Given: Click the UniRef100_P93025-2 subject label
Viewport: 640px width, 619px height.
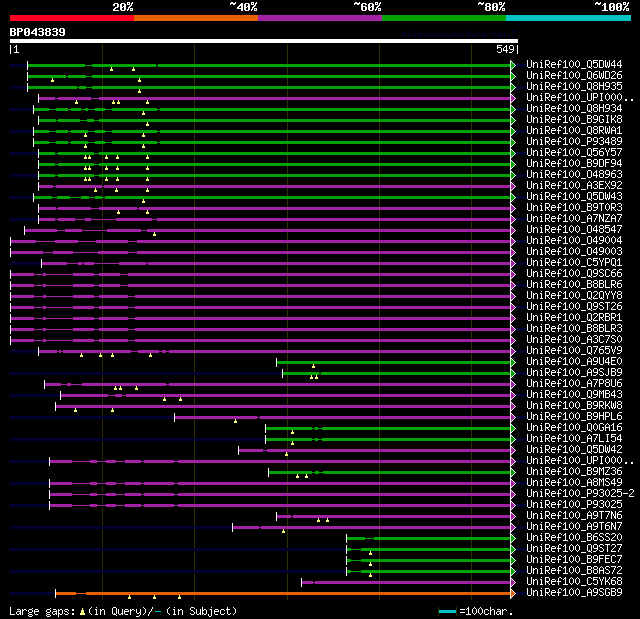Looking at the screenshot, I should (x=580, y=494).
